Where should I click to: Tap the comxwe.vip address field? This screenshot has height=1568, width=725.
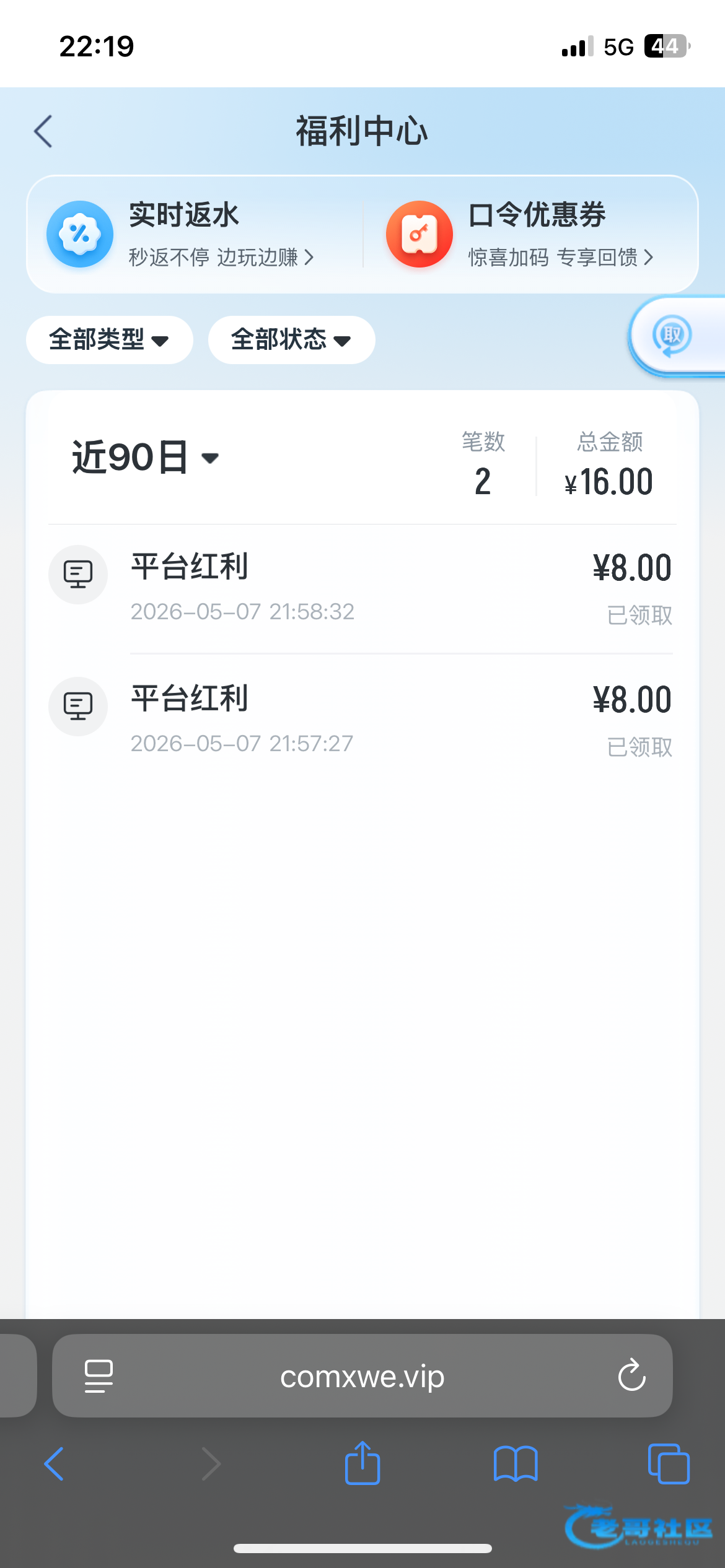pos(362,1375)
